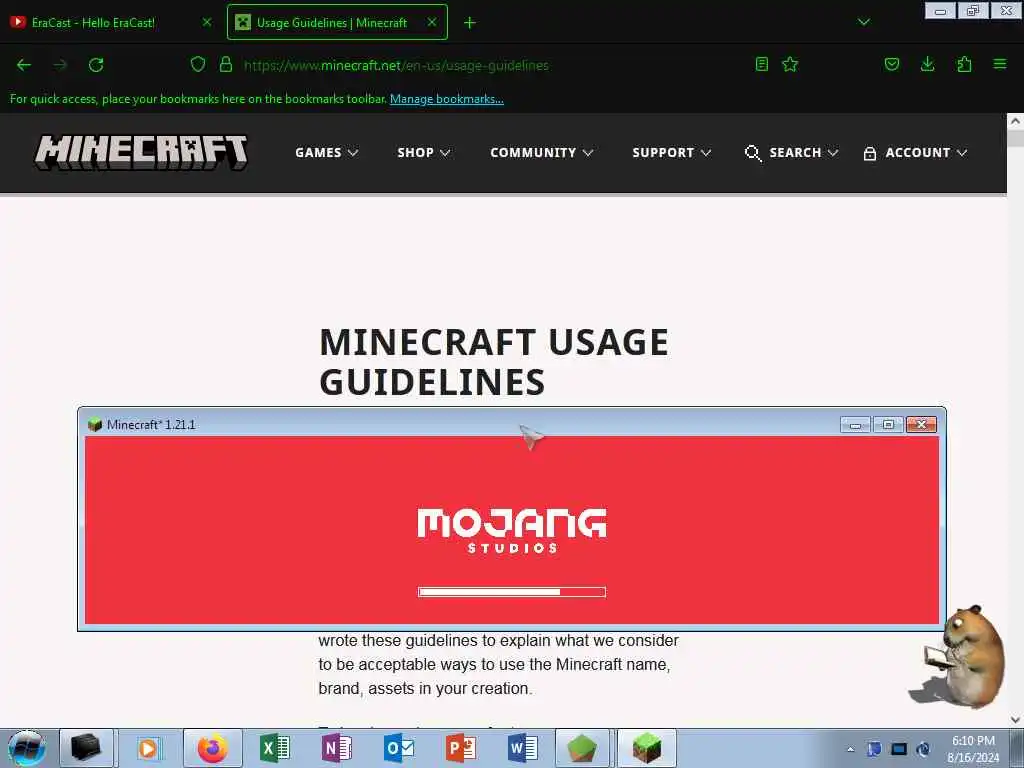The width and height of the screenshot is (1024, 768).
Task: Restore down the Firefox browser window
Action: point(973,11)
